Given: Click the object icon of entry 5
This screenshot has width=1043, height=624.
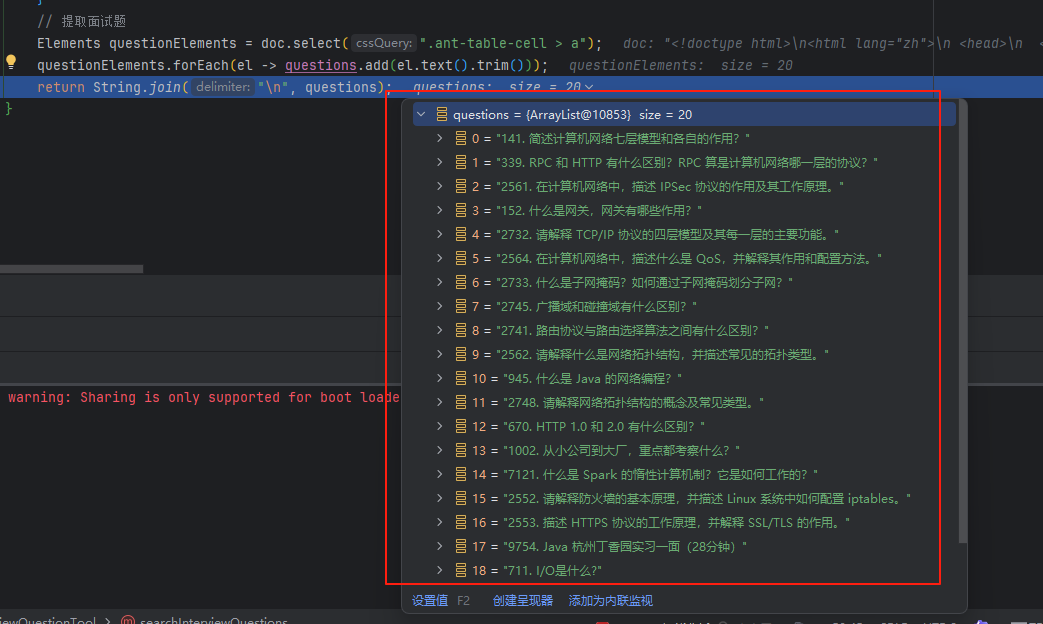Looking at the screenshot, I should coord(460,258).
